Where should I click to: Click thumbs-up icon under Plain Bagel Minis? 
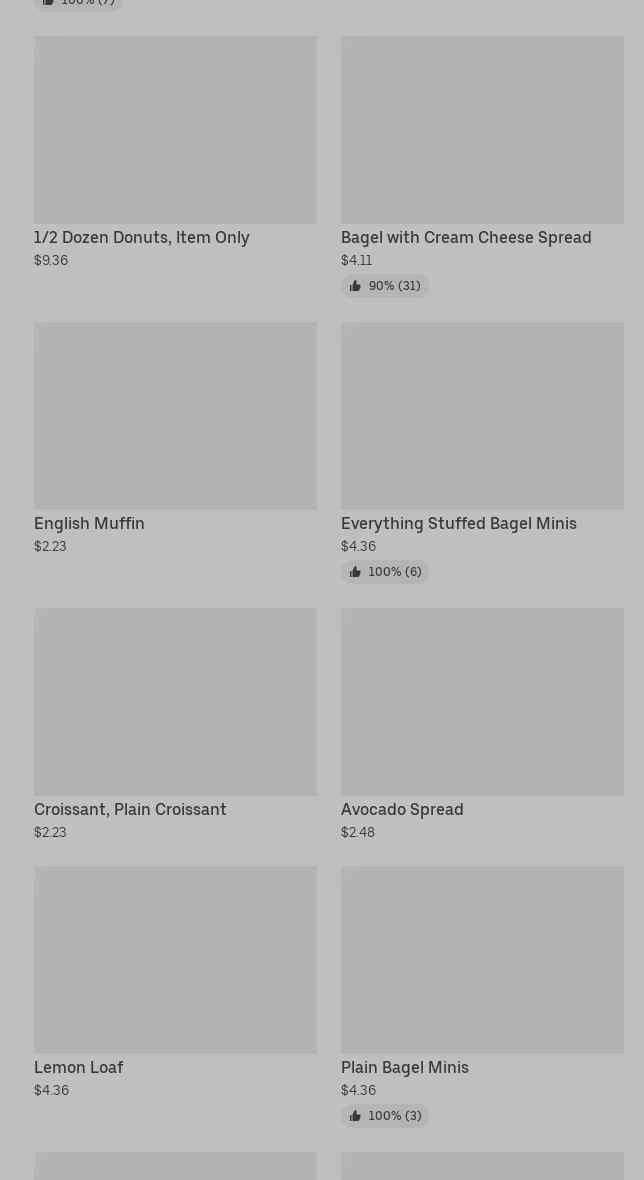coord(355,1116)
